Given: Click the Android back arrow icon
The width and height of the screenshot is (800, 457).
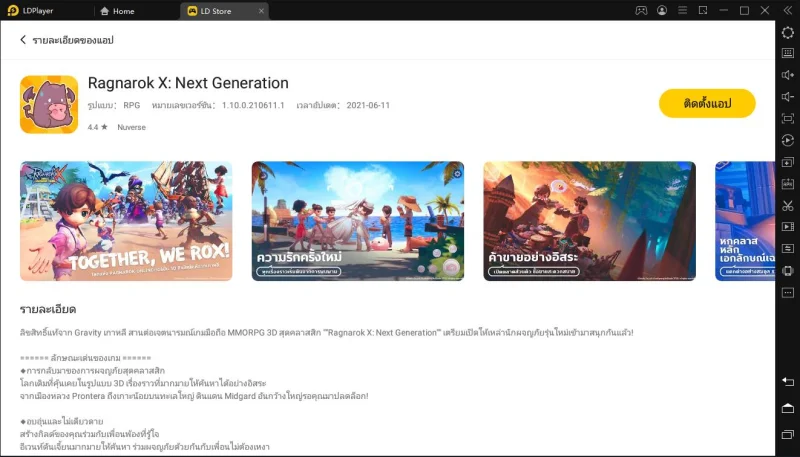Looking at the screenshot, I should pyautogui.click(x=788, y=382).
